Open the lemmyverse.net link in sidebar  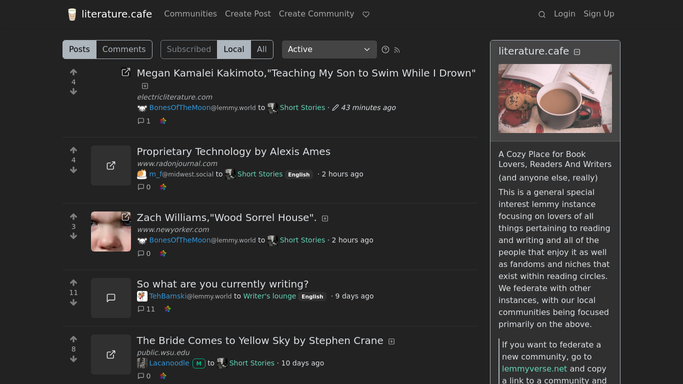tap(534, 369)
